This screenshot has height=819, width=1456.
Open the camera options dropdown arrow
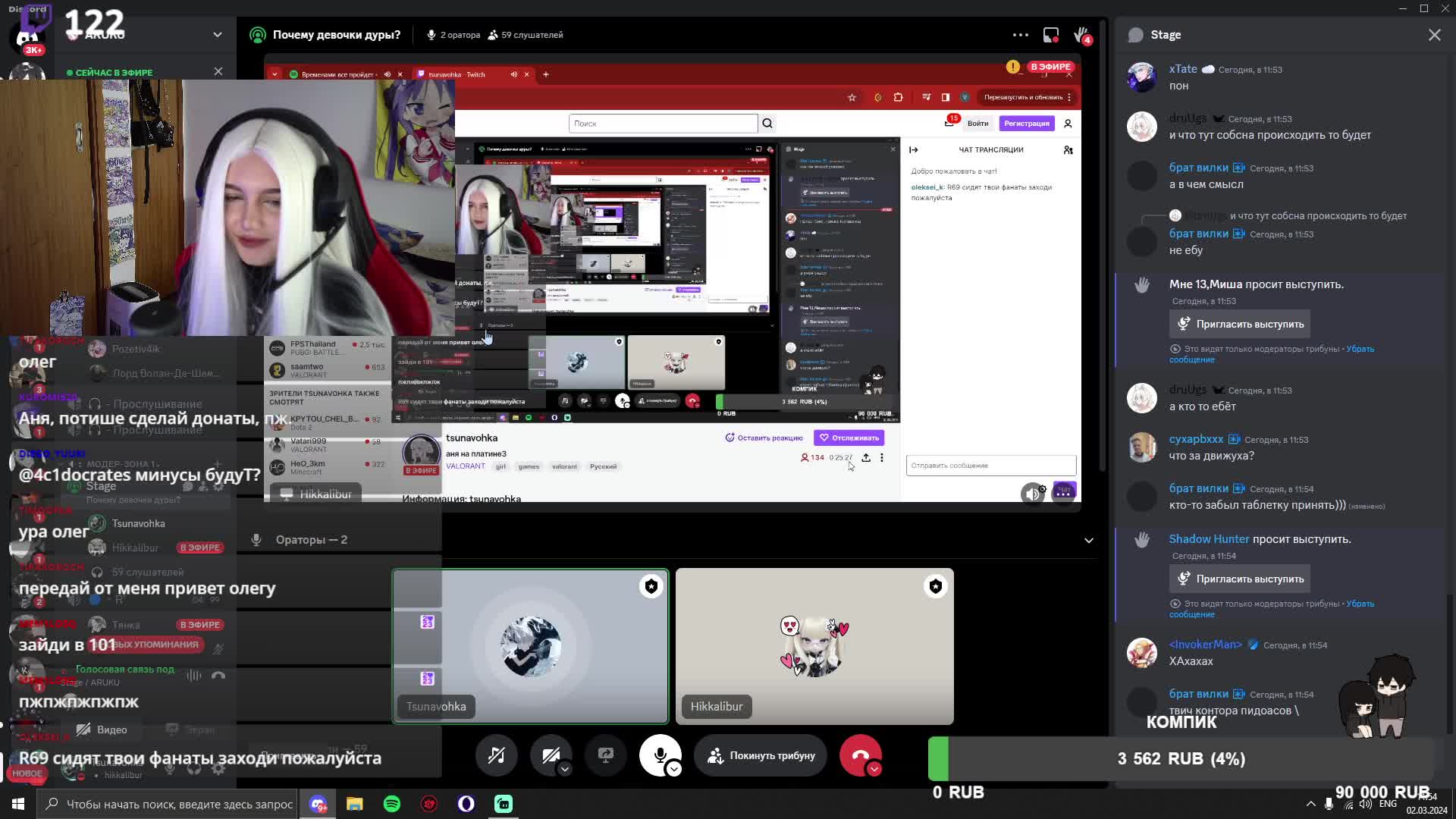[x=565, y=769]
